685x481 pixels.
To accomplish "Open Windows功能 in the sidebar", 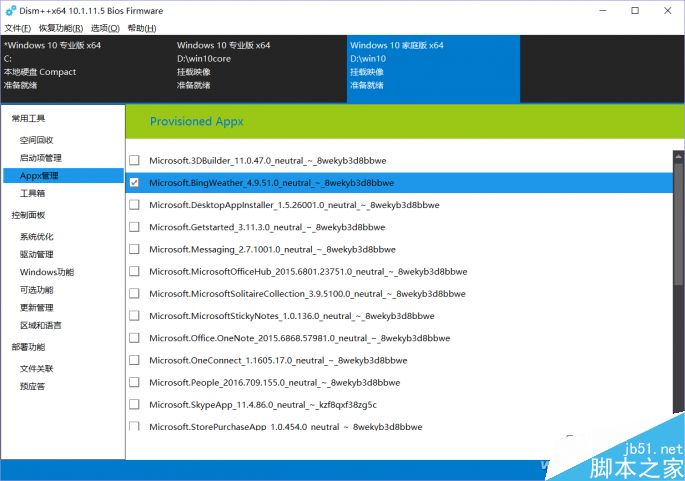I will 47,272.
